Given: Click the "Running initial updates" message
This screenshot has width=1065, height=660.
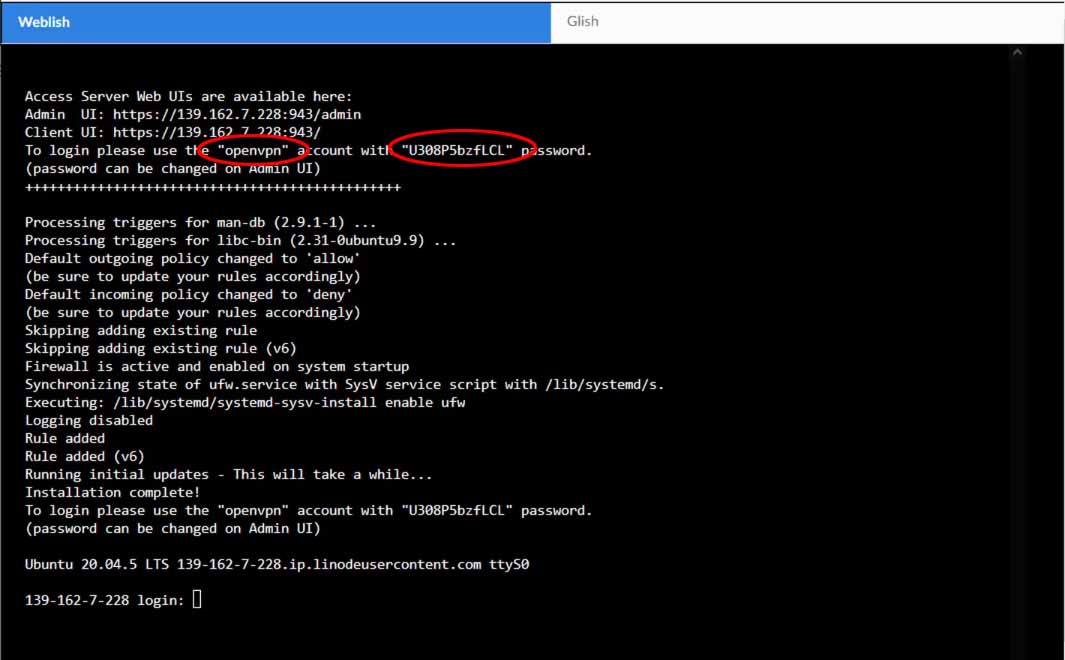Looking at the screenshot, I should (228, 474).
